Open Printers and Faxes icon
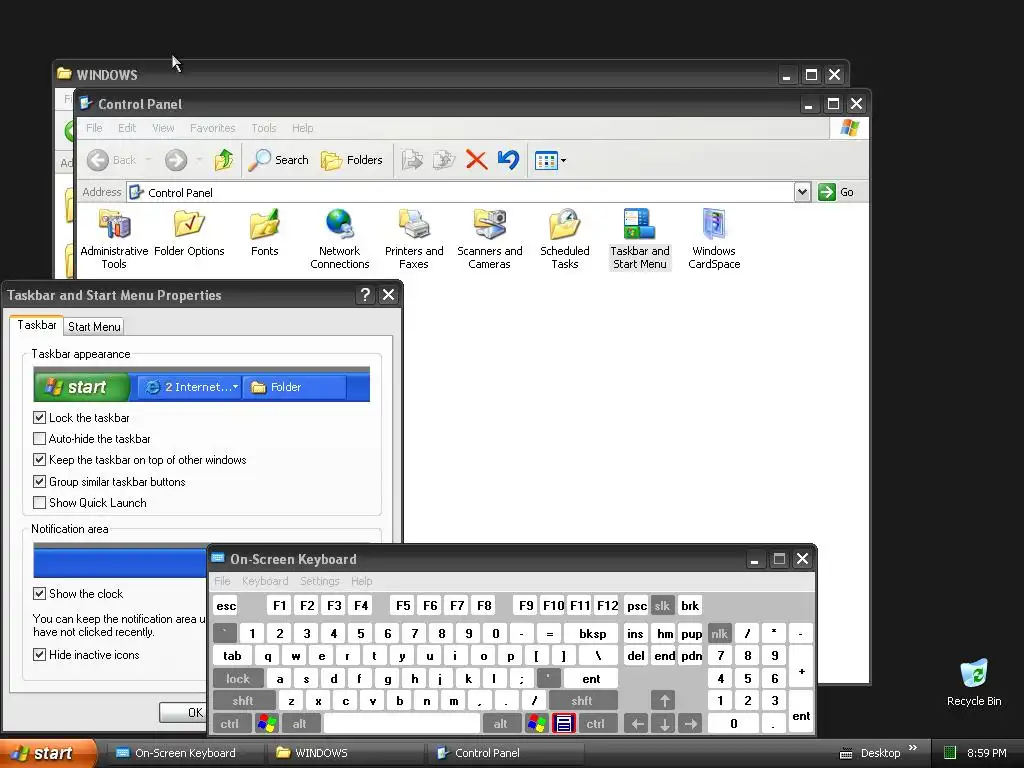Screen dimensions: 1024x768 click(414, 239)
